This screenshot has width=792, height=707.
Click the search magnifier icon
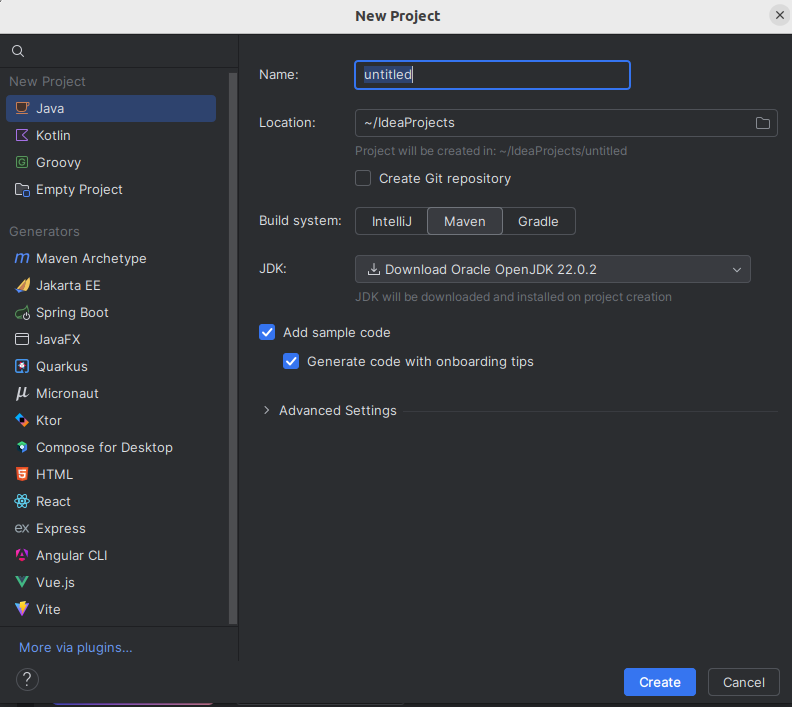coord(18,51)
